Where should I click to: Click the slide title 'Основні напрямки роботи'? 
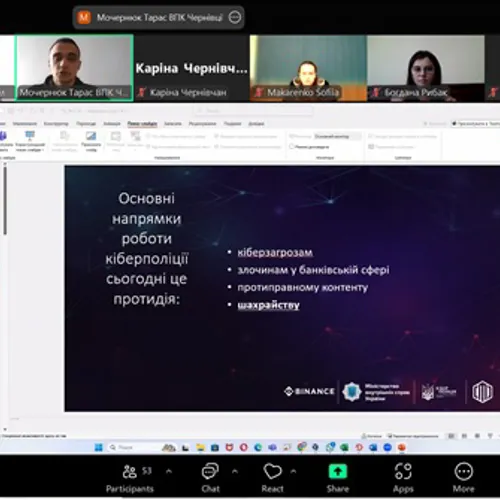[x=147, y=218]
